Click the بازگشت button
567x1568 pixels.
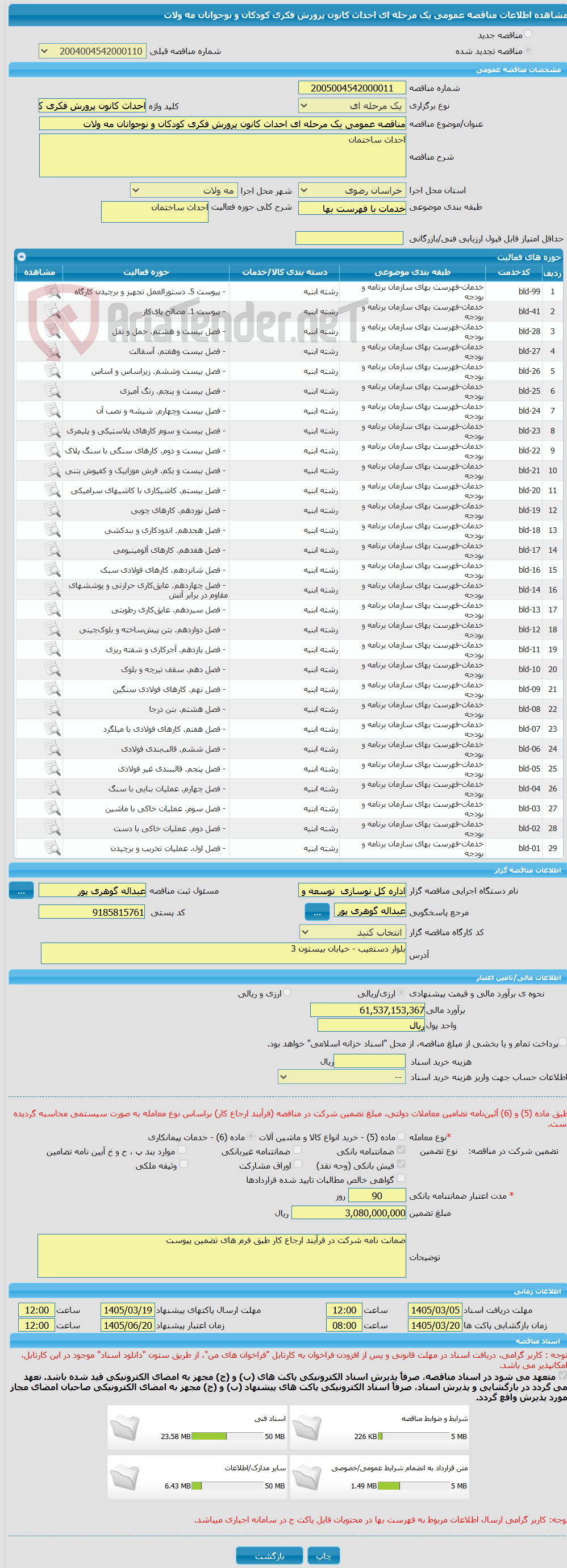coord(269,1556)
